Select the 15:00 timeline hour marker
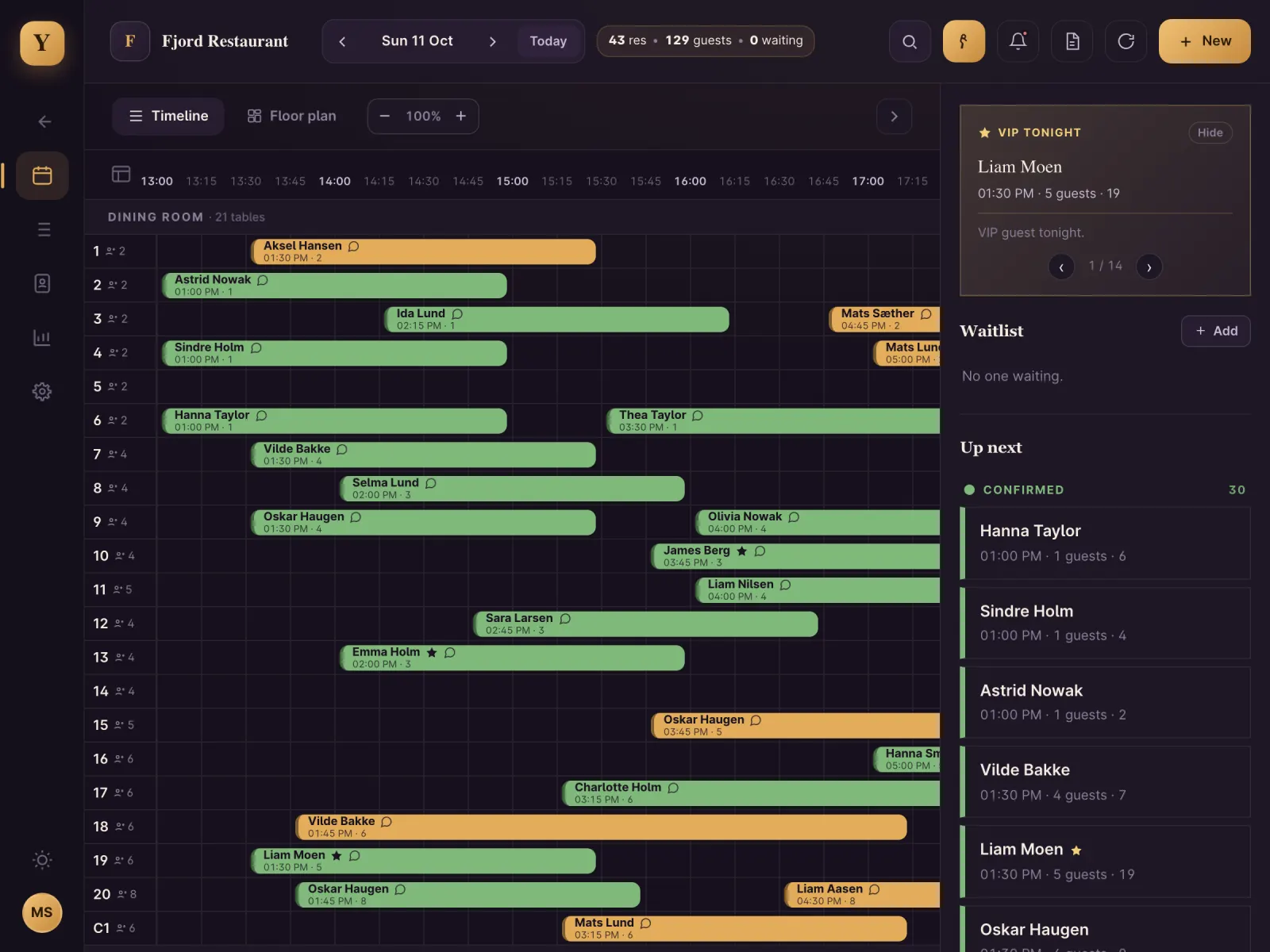Viewport: 1270px width, 952px height. click(x=513, y=181)
